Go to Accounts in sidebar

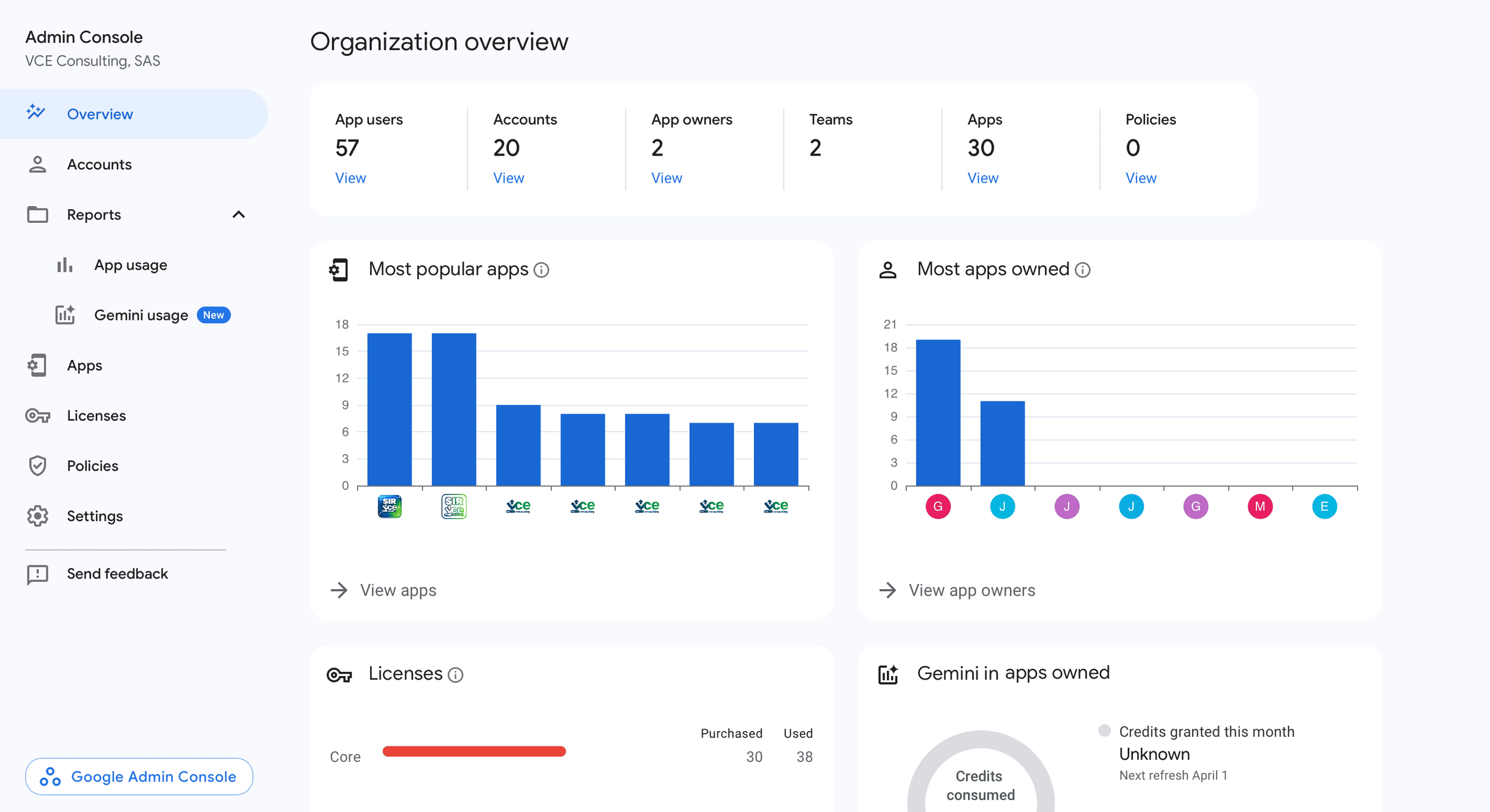click(99, 164)
